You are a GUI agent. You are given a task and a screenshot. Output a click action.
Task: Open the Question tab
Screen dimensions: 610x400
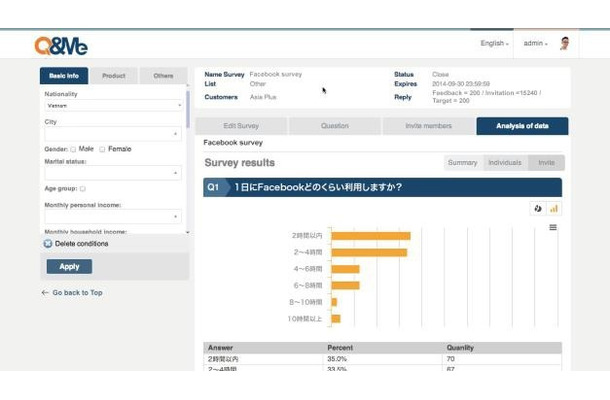pos(335,126)
